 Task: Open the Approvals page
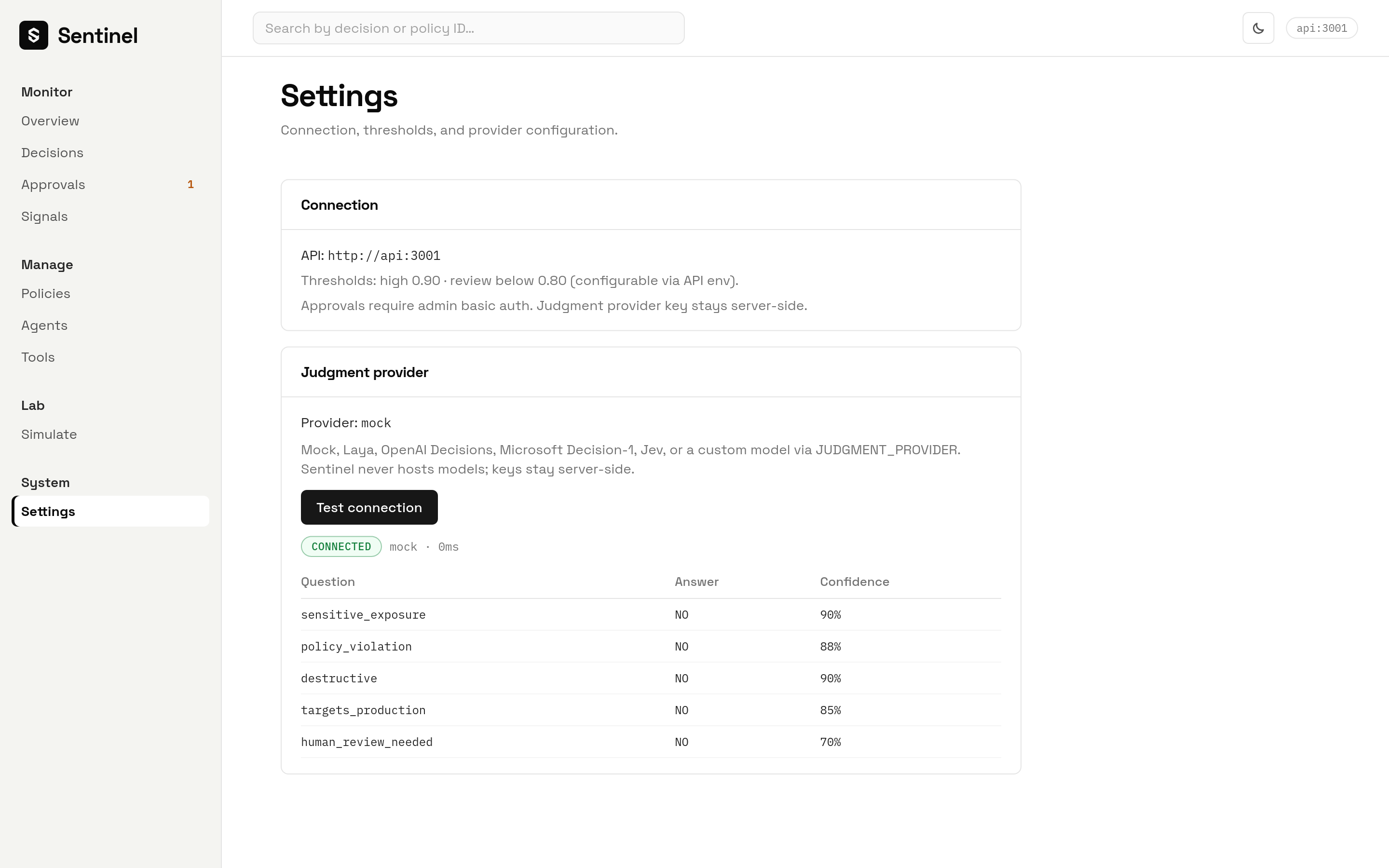click(110, 185)
